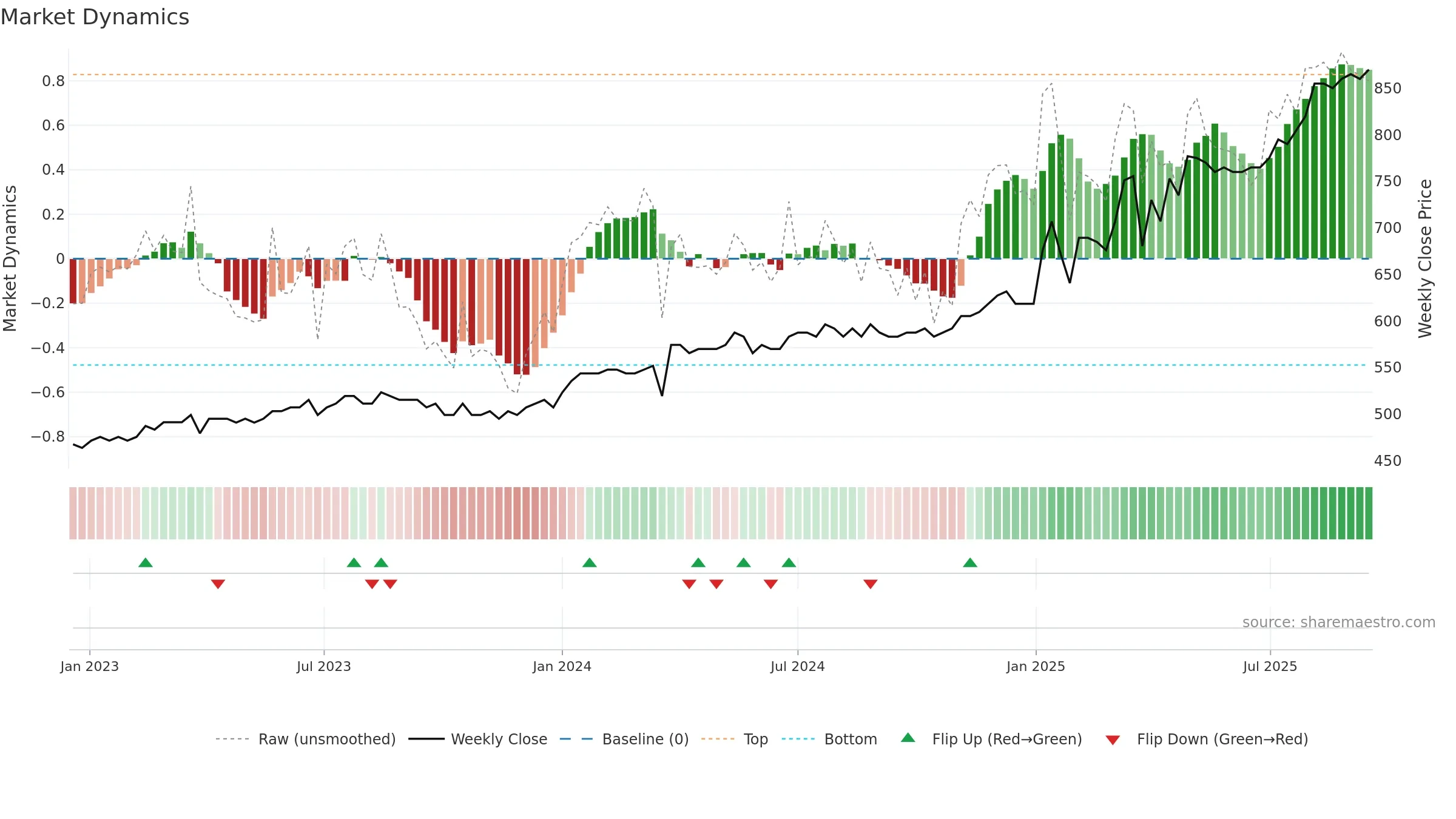
Task: Click the Jul 2023 x-axis label
Action: tap(324, 666)
